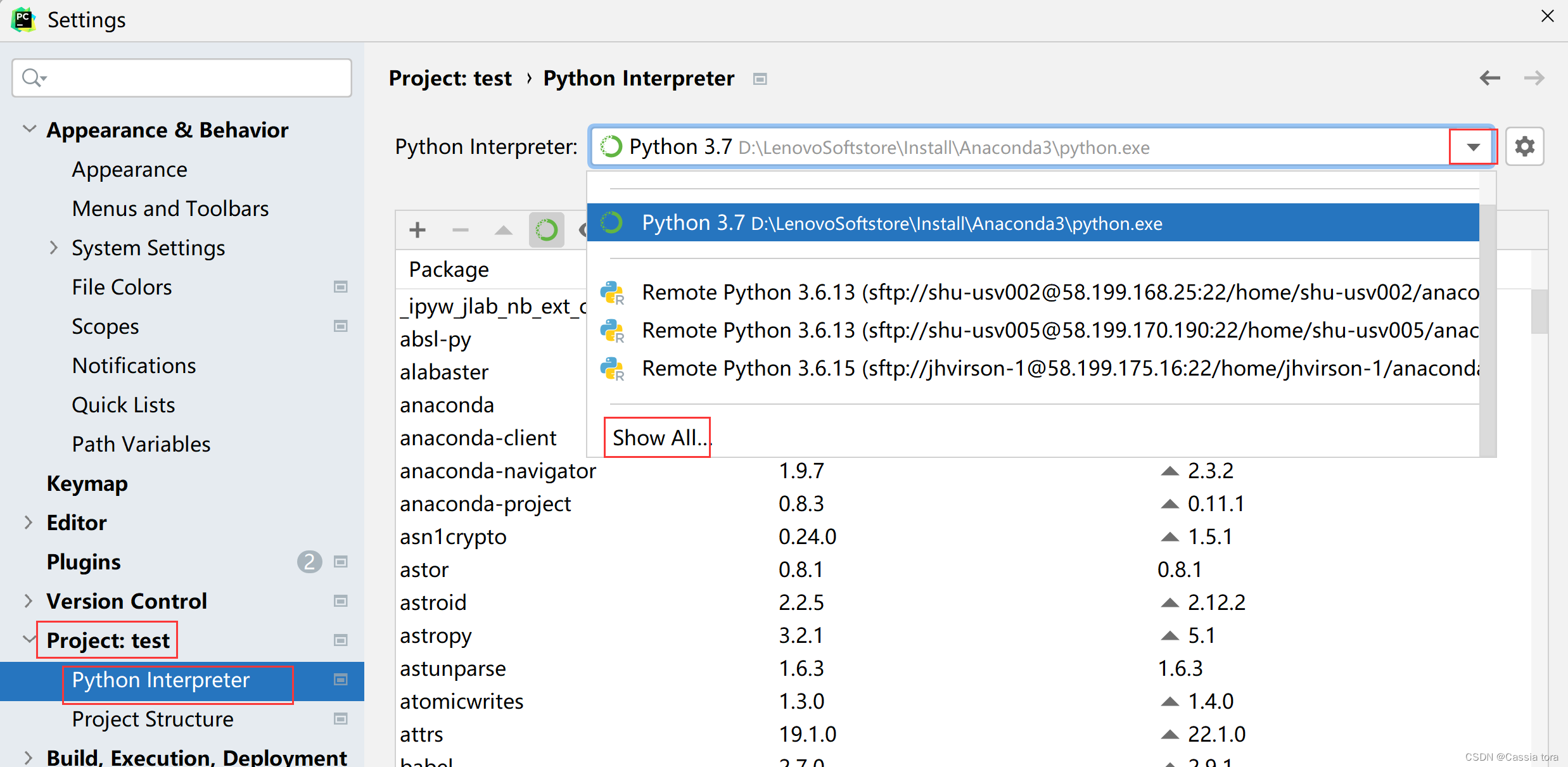Click the back arrow navigation icon
This screenshot has height=767, width=1568.
coord(1489,78)
